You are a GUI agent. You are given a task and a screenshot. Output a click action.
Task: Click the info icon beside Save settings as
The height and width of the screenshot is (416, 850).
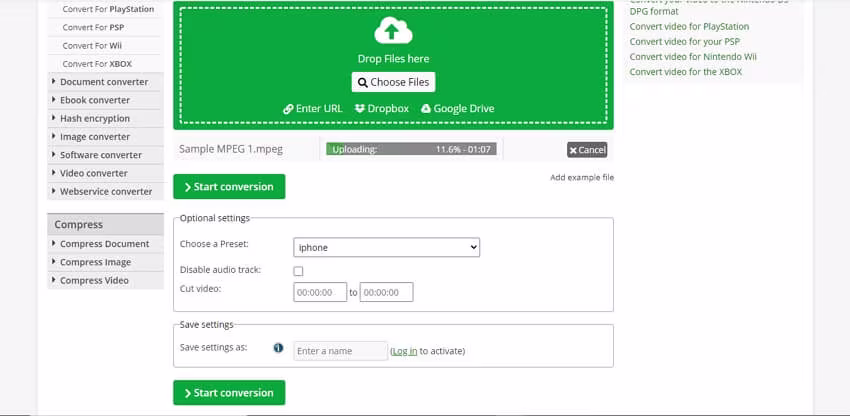tap(278, 348)
